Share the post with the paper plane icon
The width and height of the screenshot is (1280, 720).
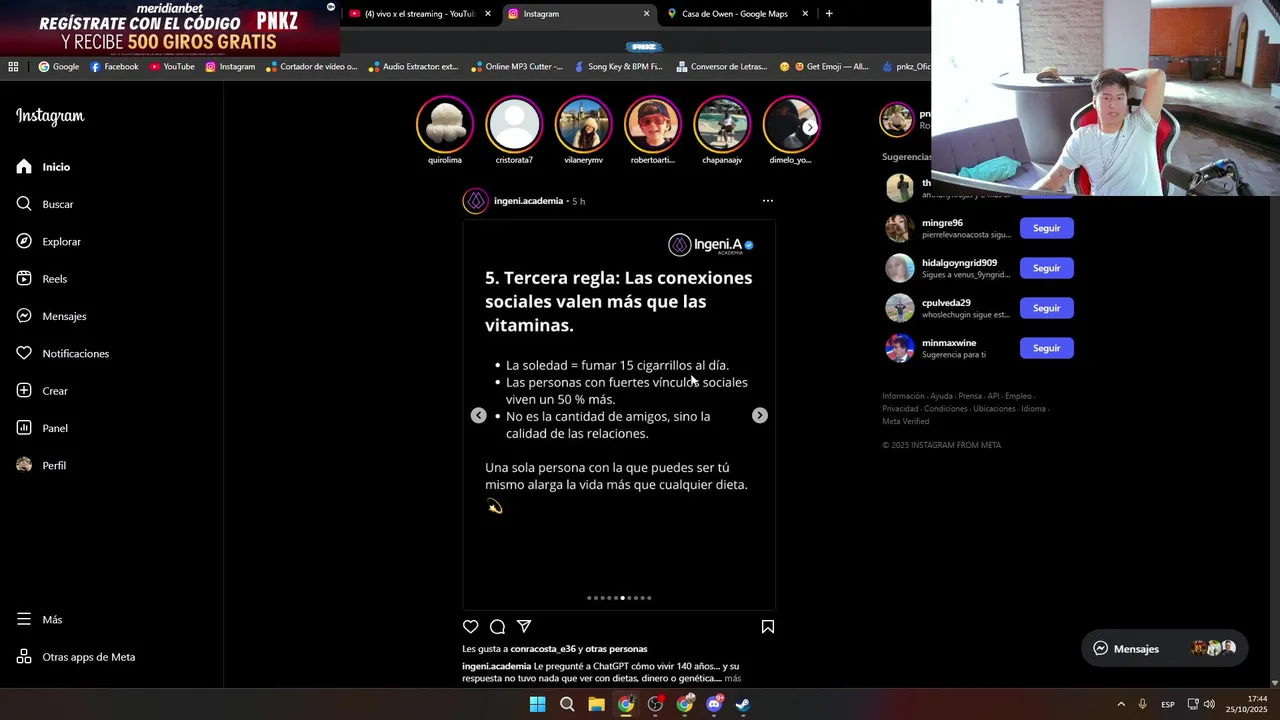[x=524, y=627]
